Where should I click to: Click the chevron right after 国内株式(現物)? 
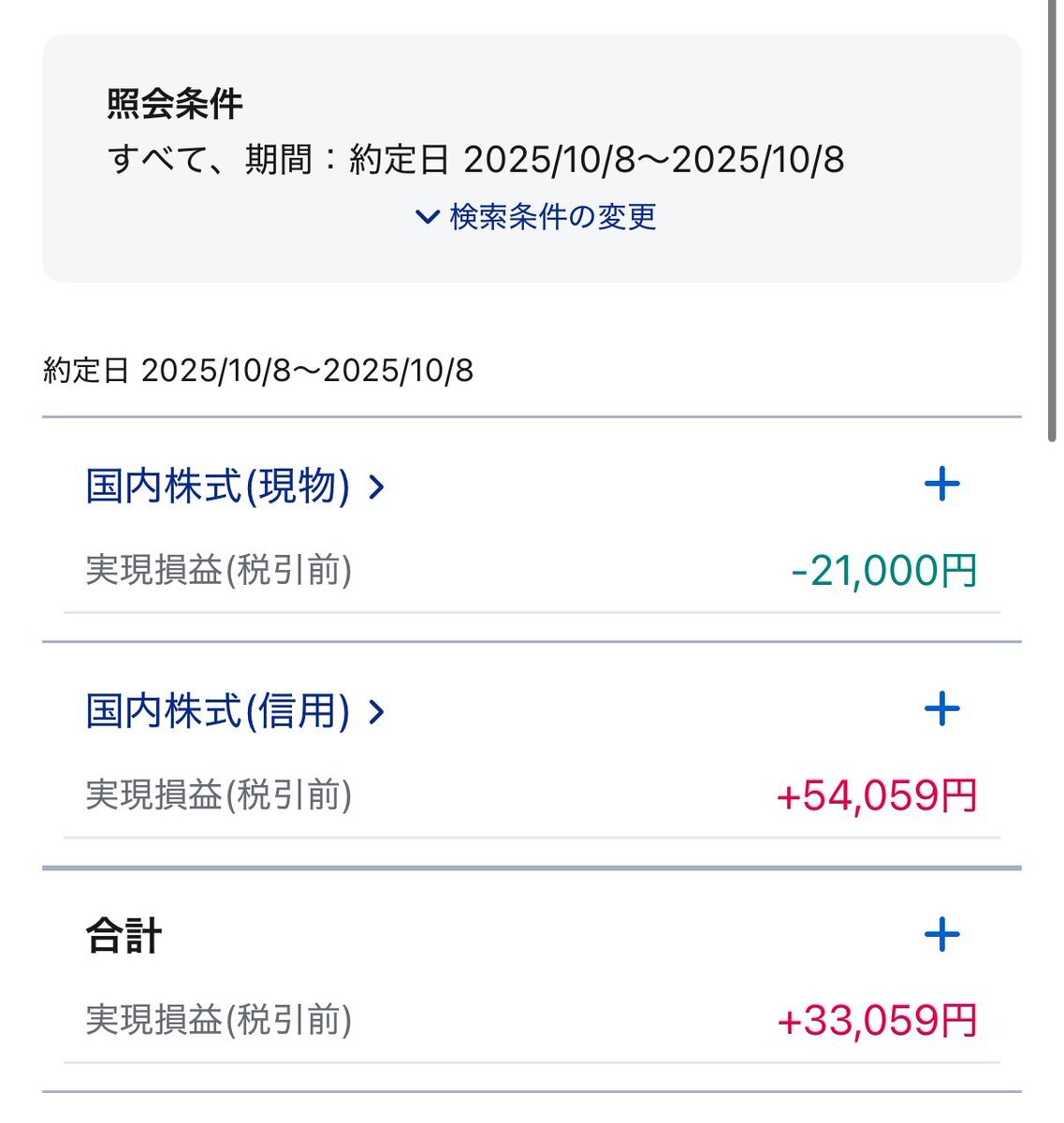376,488
